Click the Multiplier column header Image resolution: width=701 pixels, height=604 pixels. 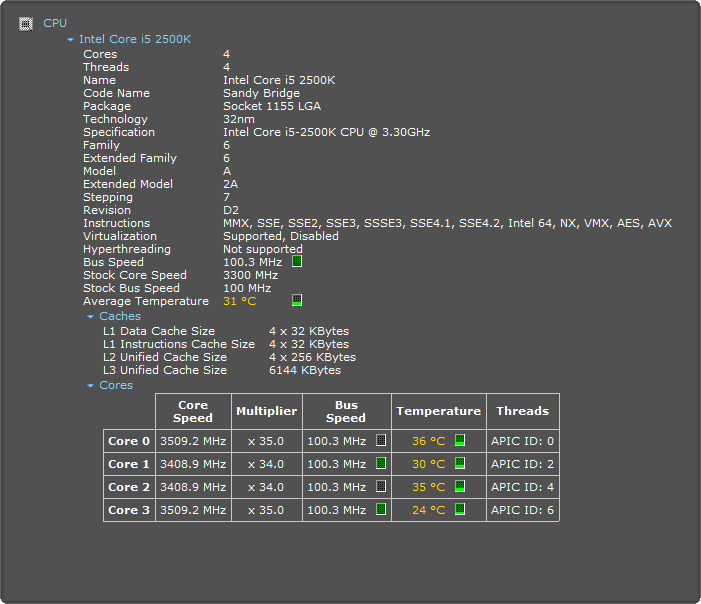click(266, 411)
